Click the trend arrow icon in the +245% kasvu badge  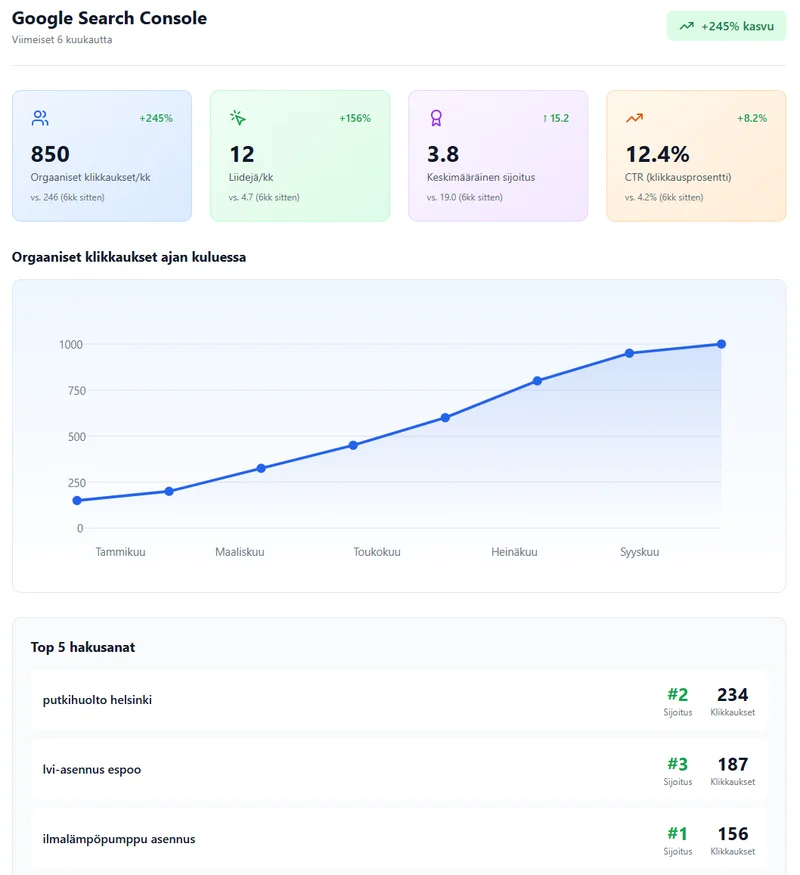point(687,26)
